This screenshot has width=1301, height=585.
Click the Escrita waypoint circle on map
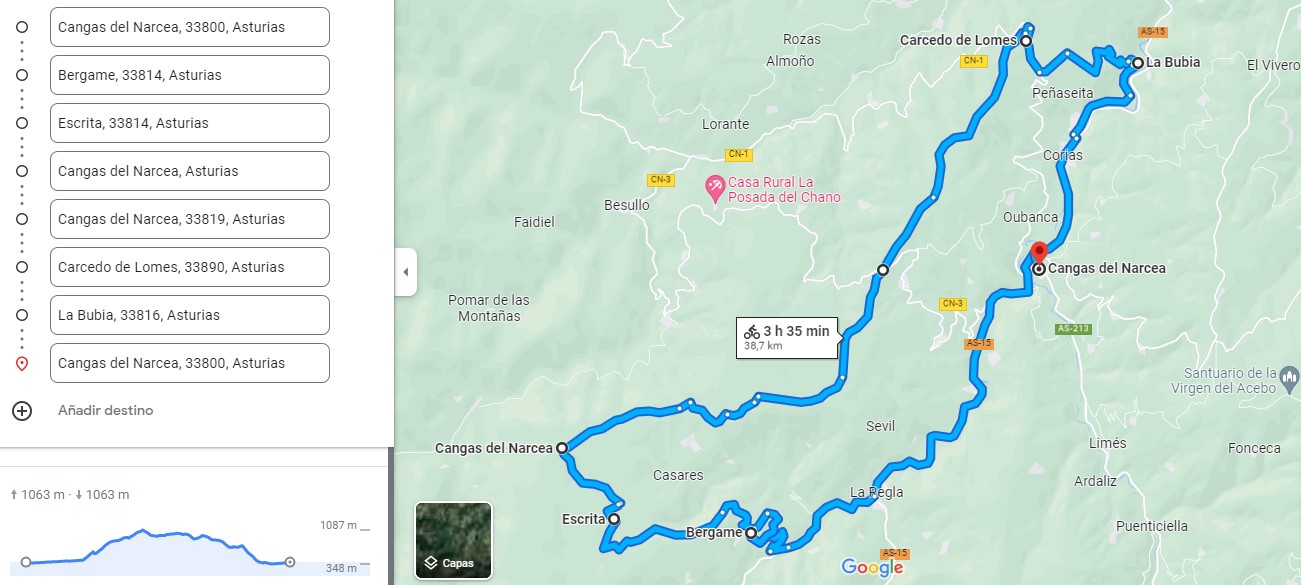[614, 519]
